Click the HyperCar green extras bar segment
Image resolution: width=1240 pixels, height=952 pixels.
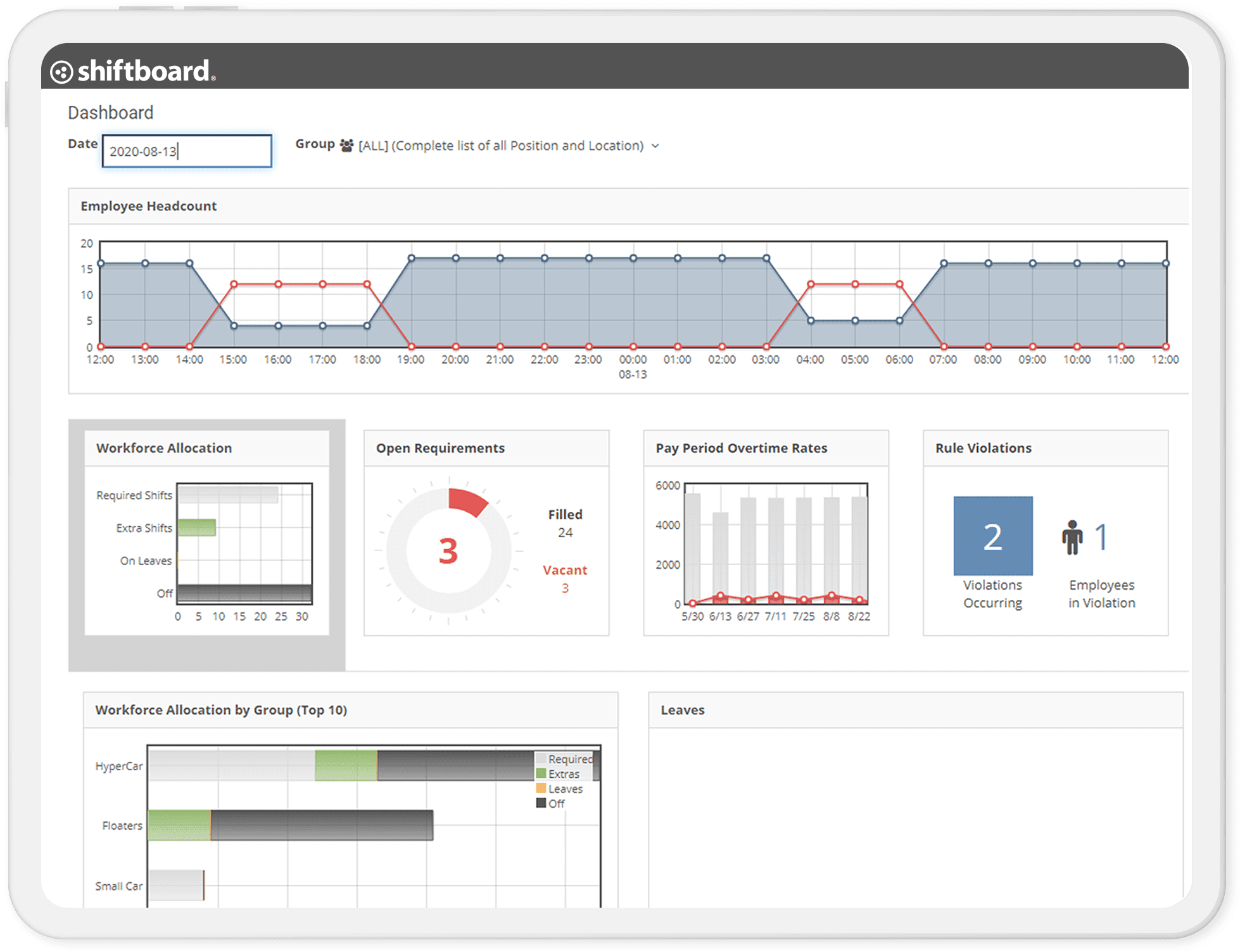pyautogui.click(x=346, y=765)
